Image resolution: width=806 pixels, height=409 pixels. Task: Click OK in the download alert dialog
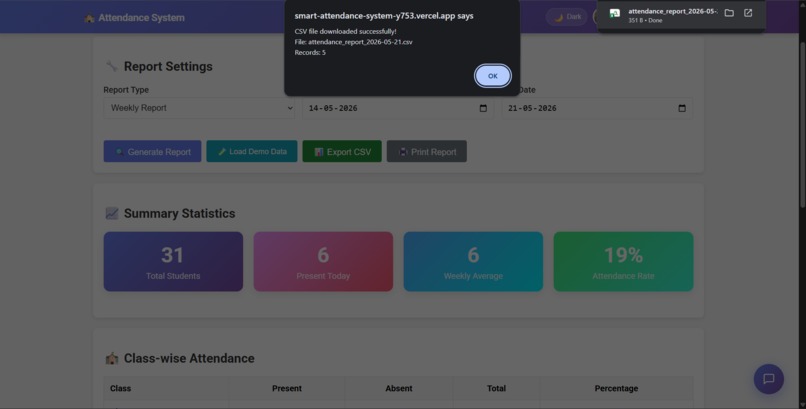coord(492,76)
